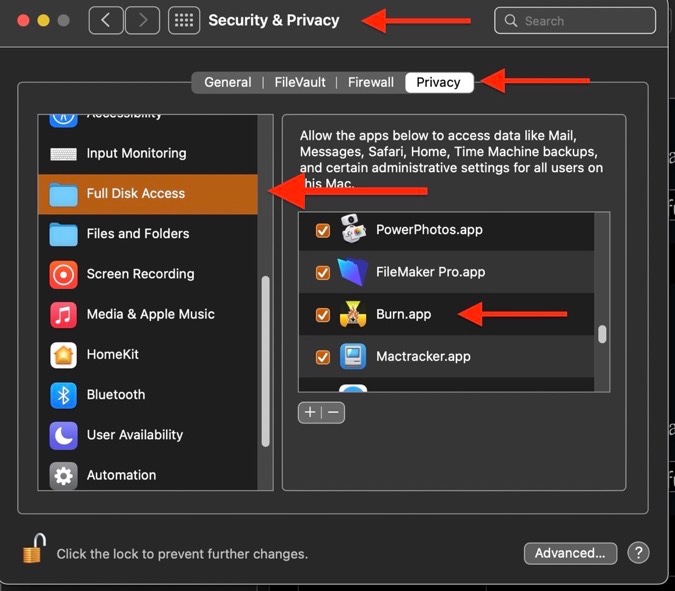
Task: Click the back navigation arrow
Action: click(x=106, y=20)
